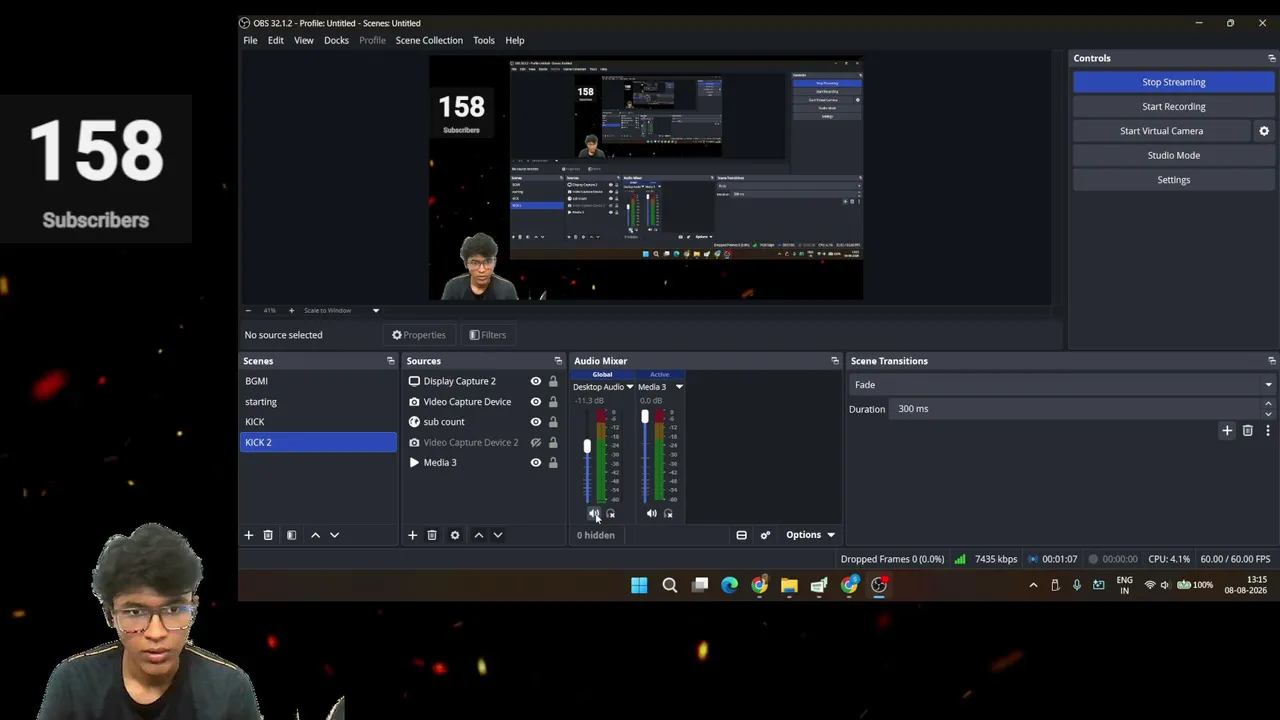
Task: Undock the Sources panel
Action: tap(558, 361)
